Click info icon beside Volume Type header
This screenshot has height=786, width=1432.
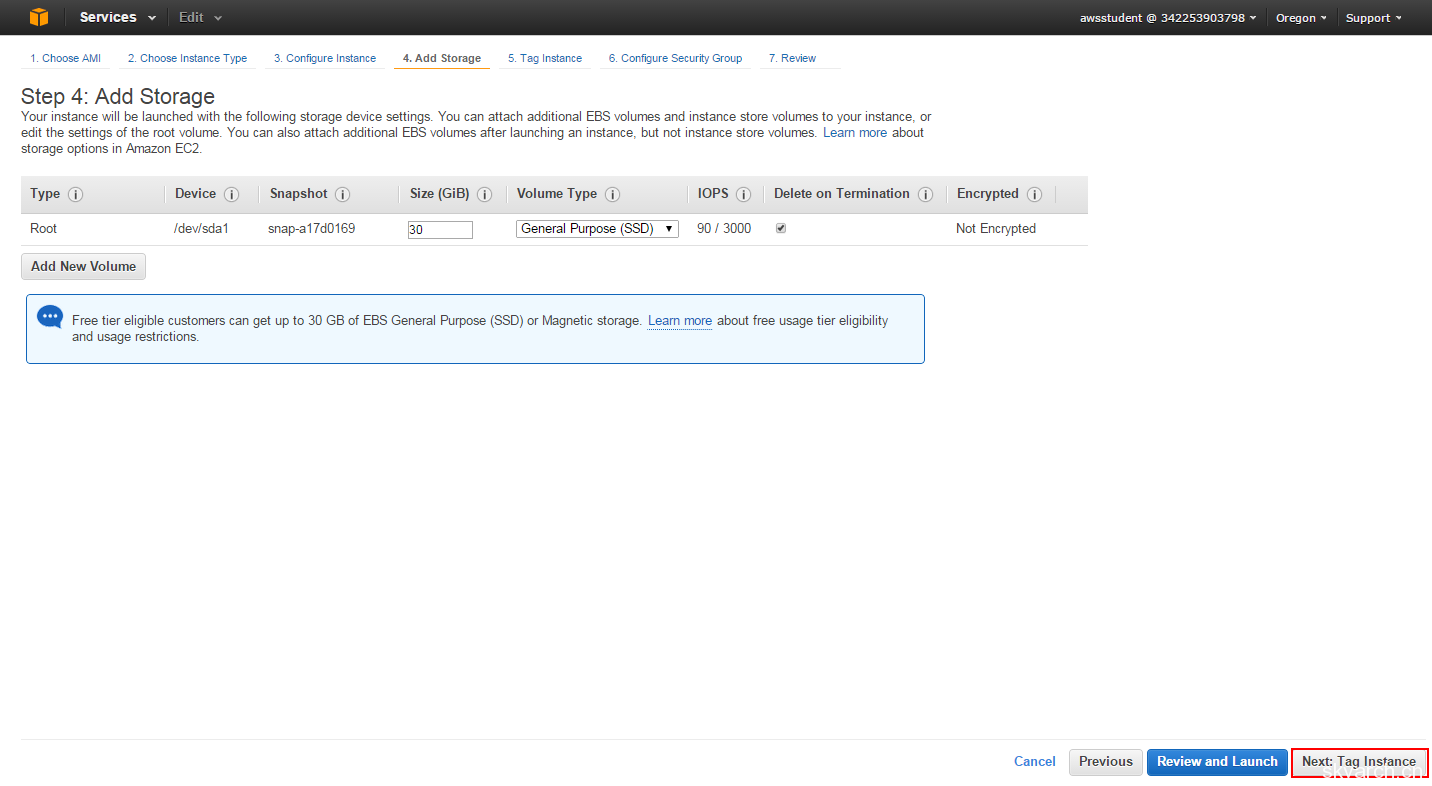(x=613, y=195)
